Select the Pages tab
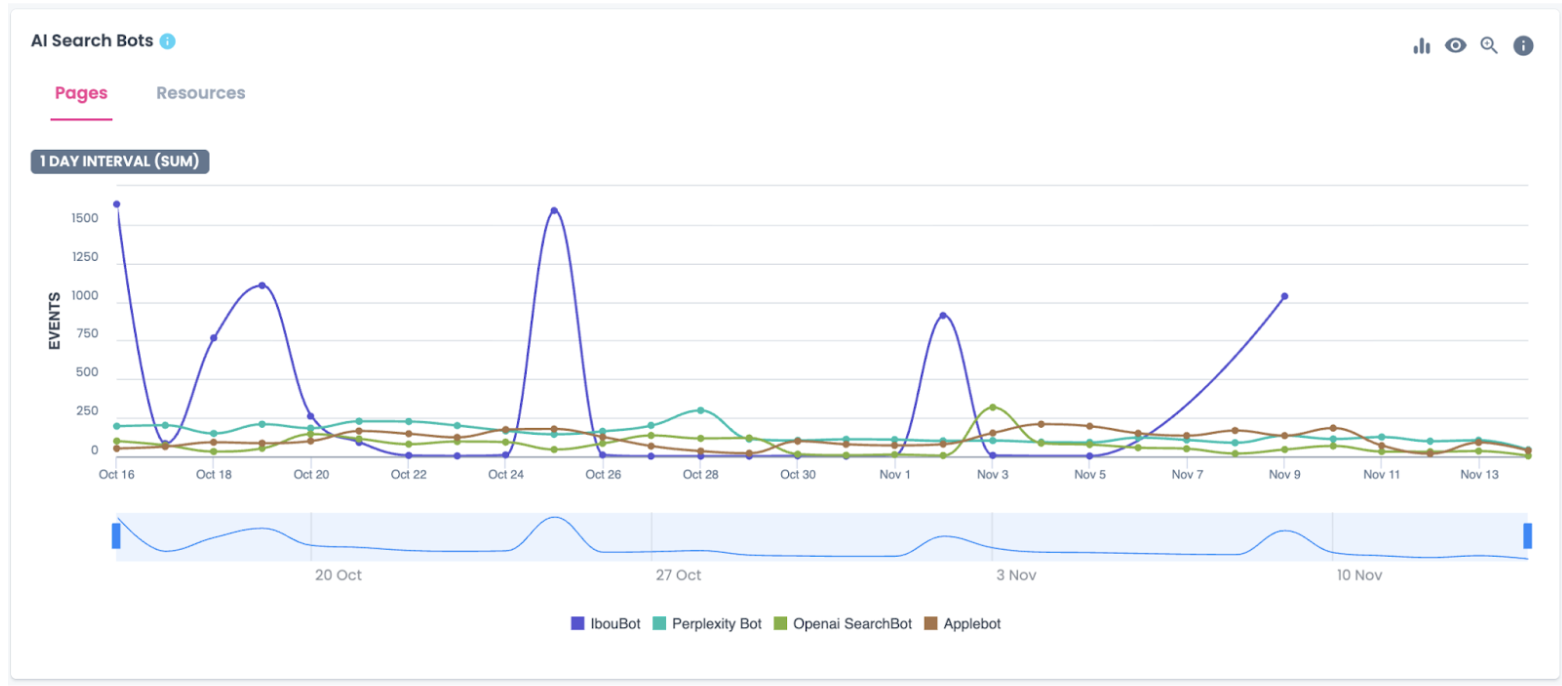The image size is (1562, 686). [x=80, y=93]
